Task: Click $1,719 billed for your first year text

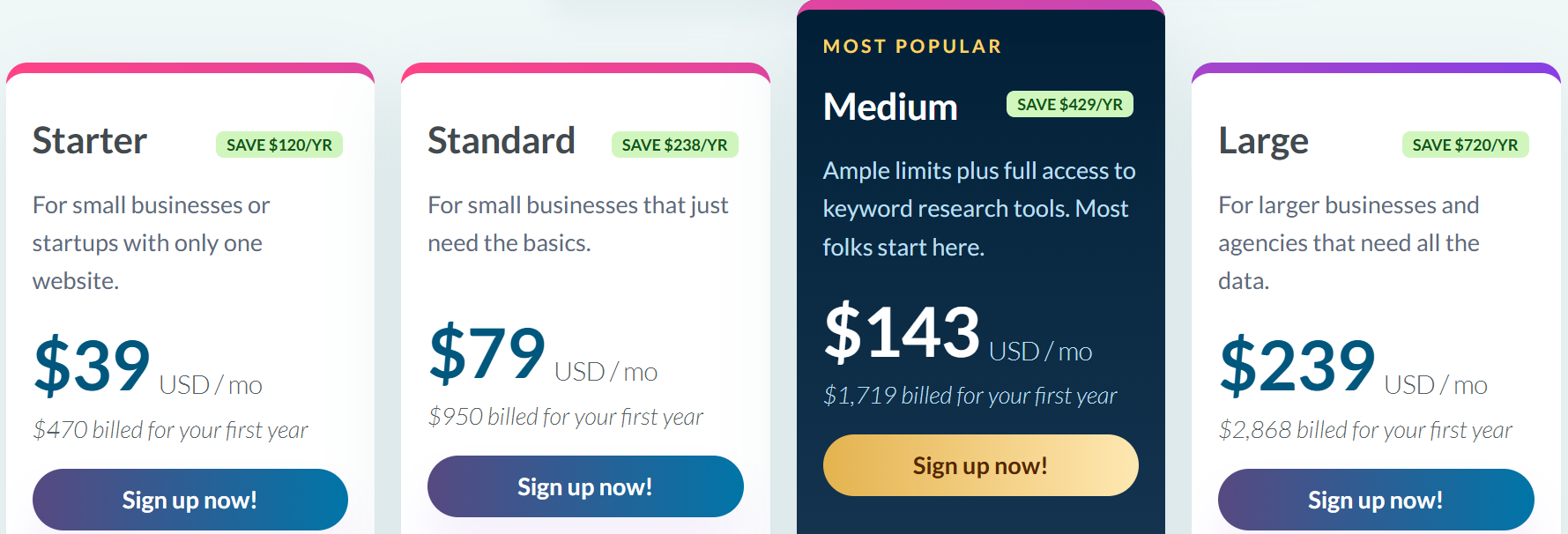Action: (970, 396)
